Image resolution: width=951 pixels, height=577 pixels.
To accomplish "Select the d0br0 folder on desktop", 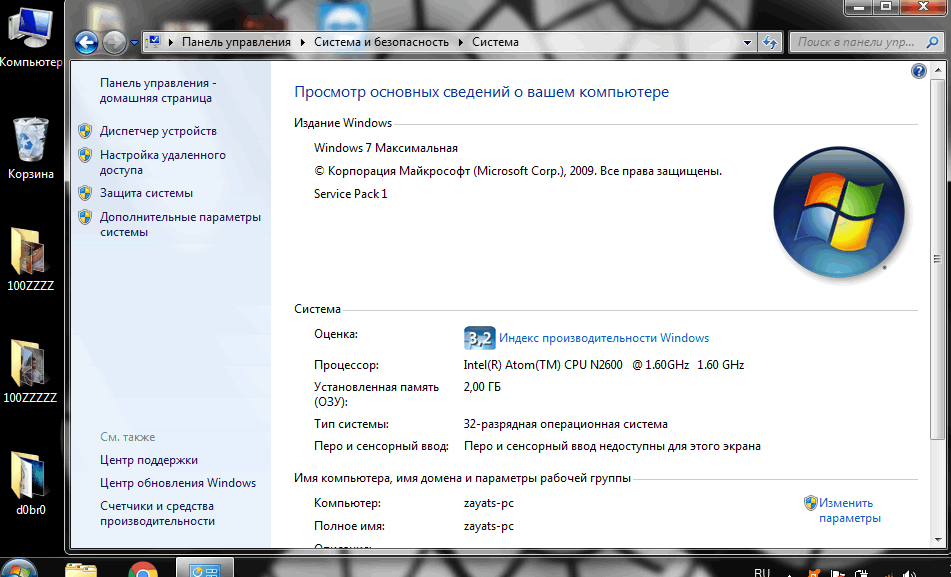I will (x=30, y=484).
